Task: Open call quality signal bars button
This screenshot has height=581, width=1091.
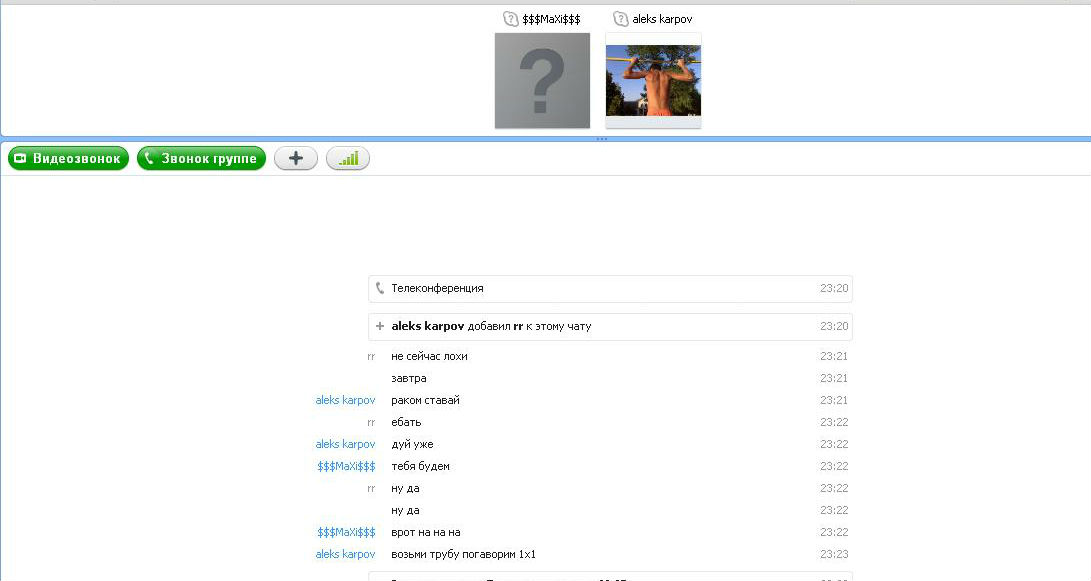Action: point(348,159)
